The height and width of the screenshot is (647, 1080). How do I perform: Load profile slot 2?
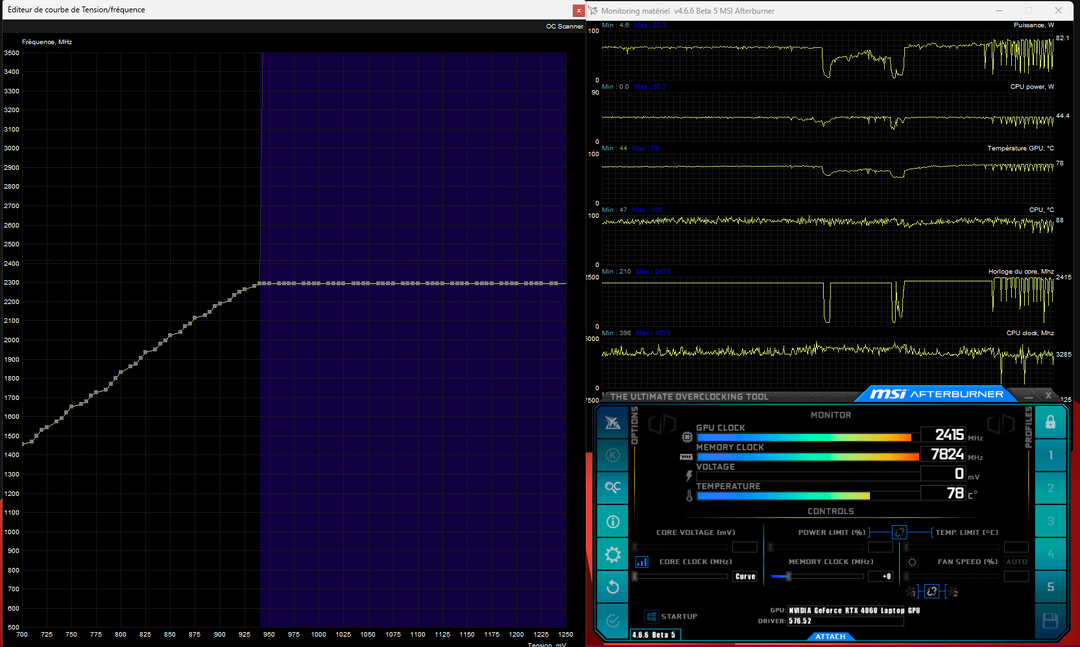(x=1050, y=488)
